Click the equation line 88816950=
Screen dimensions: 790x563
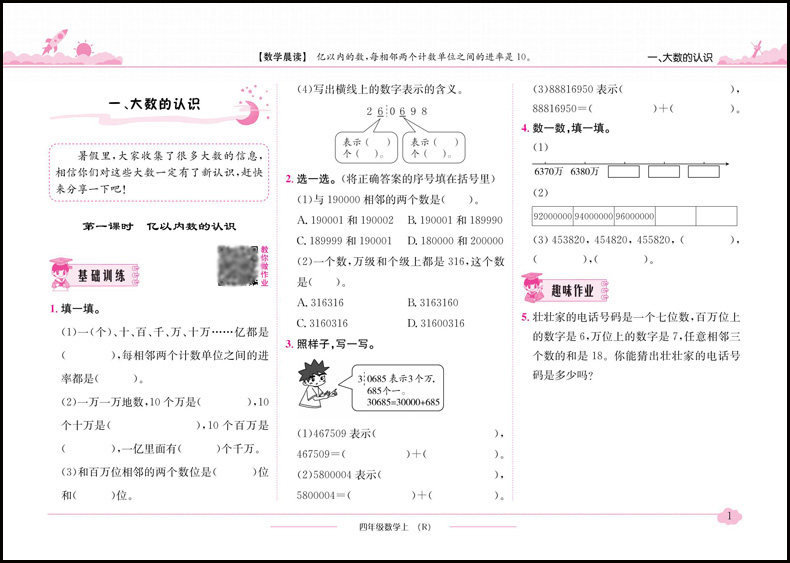point(636,109)
